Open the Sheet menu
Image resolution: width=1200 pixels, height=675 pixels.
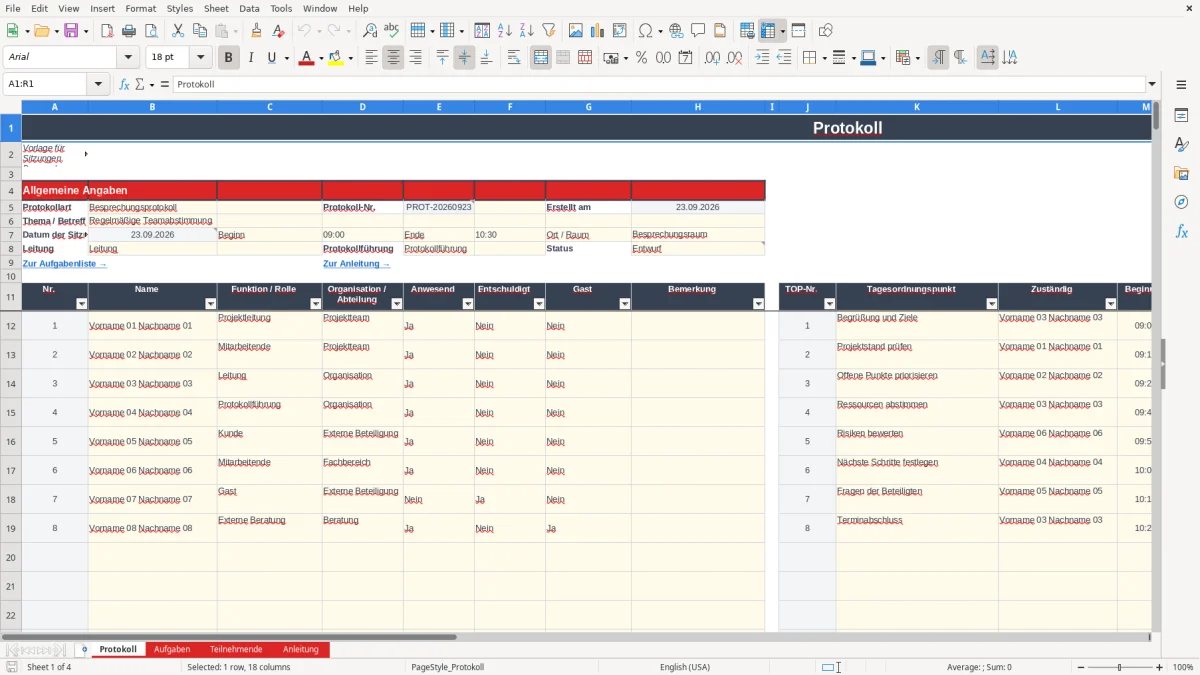(216, 8)
